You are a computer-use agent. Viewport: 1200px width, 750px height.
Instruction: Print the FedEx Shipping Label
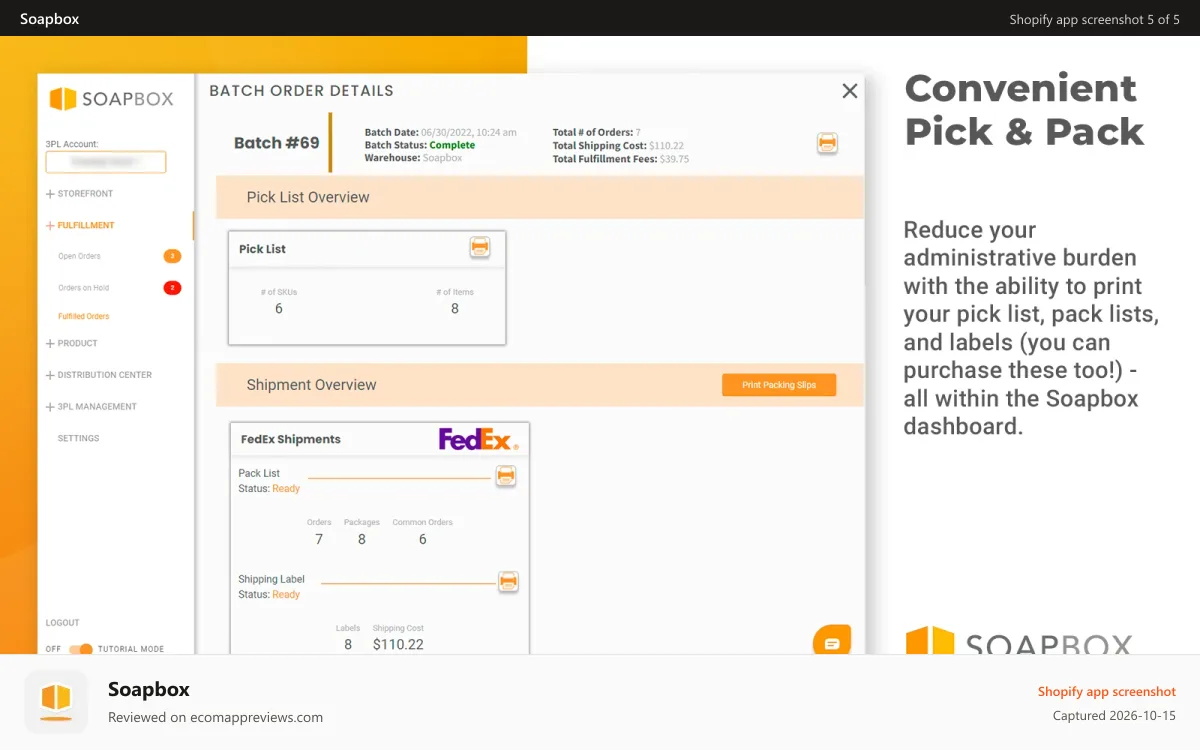(x=508, y=581)
